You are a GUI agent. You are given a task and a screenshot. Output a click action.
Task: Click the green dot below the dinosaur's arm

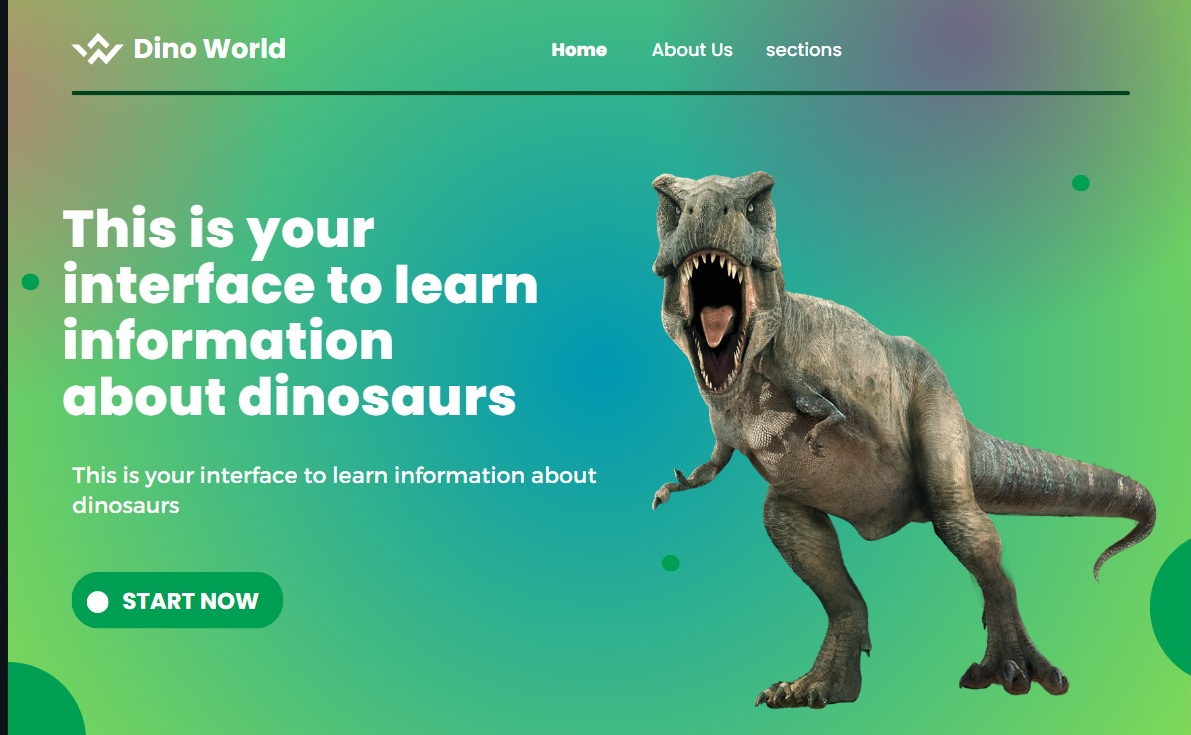click(x=669, y=562)
